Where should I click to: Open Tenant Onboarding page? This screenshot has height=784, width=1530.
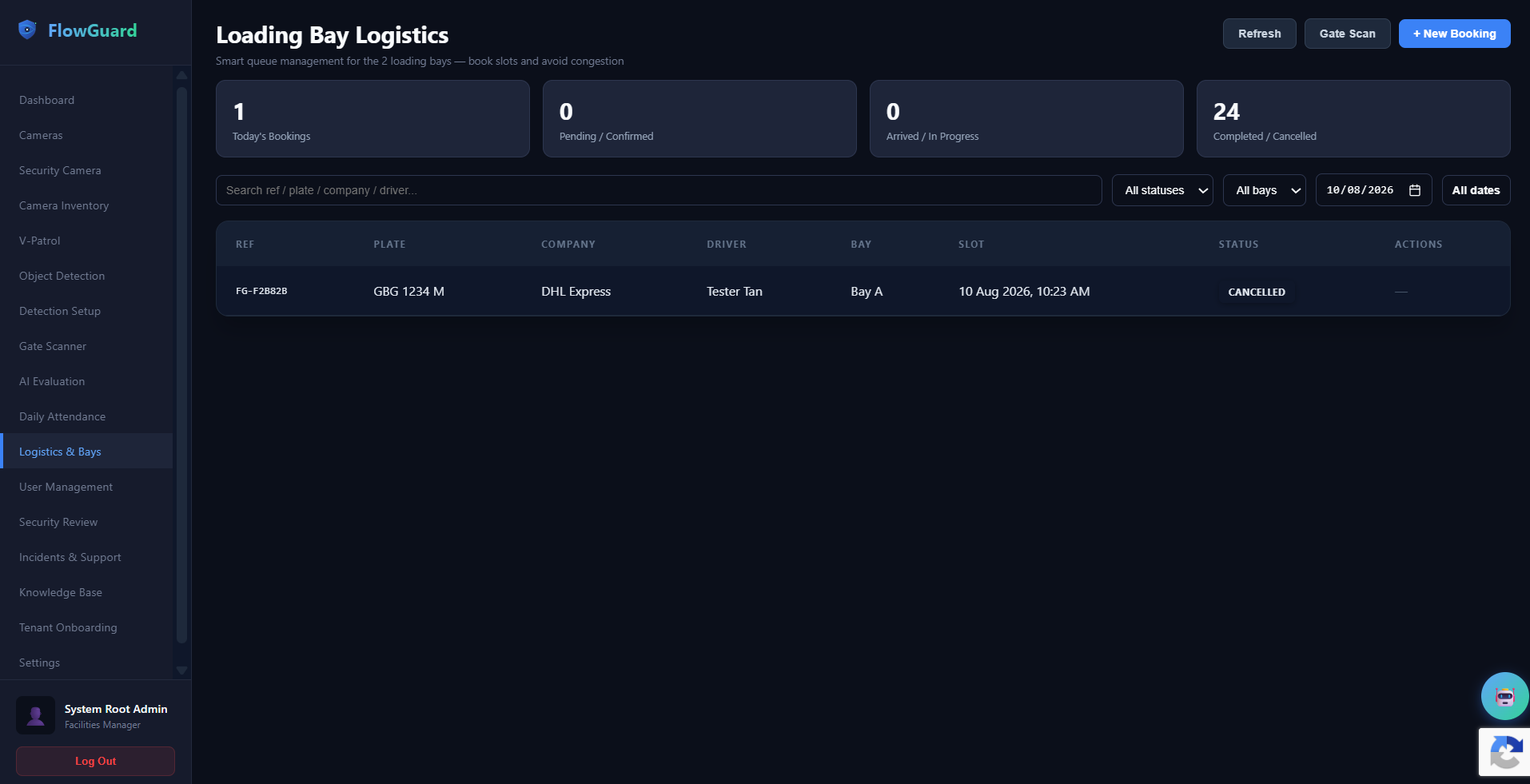86,627
